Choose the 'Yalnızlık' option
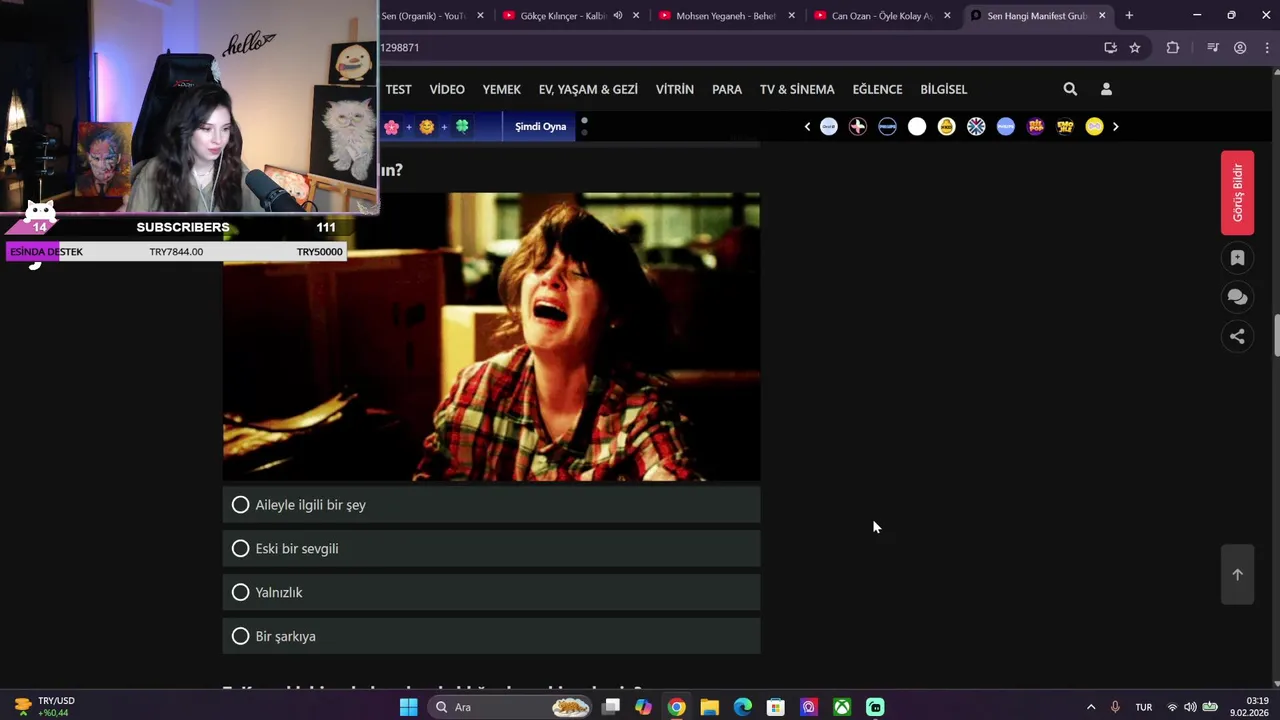 click(491, 593)
